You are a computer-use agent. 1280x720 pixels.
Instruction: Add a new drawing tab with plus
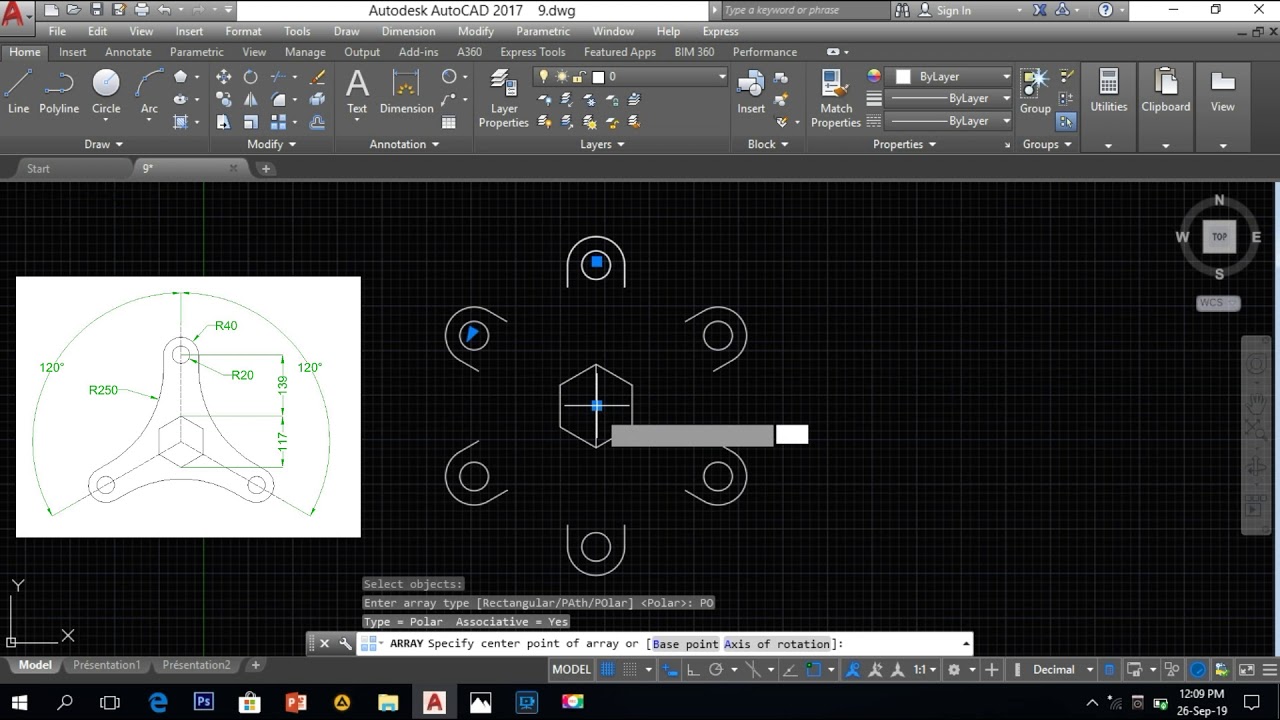click(x=266, y=169)
